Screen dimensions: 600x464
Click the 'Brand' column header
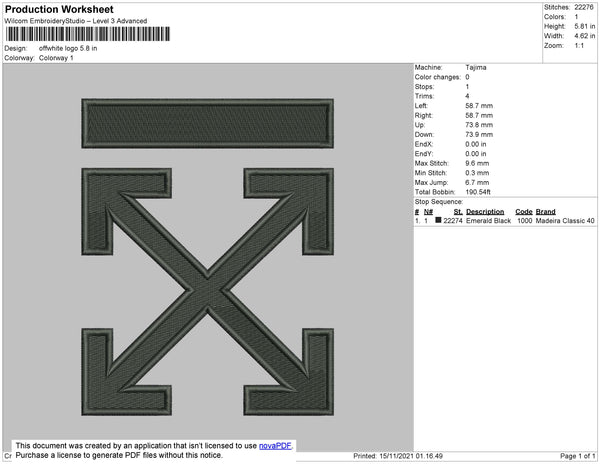point(545,212)
